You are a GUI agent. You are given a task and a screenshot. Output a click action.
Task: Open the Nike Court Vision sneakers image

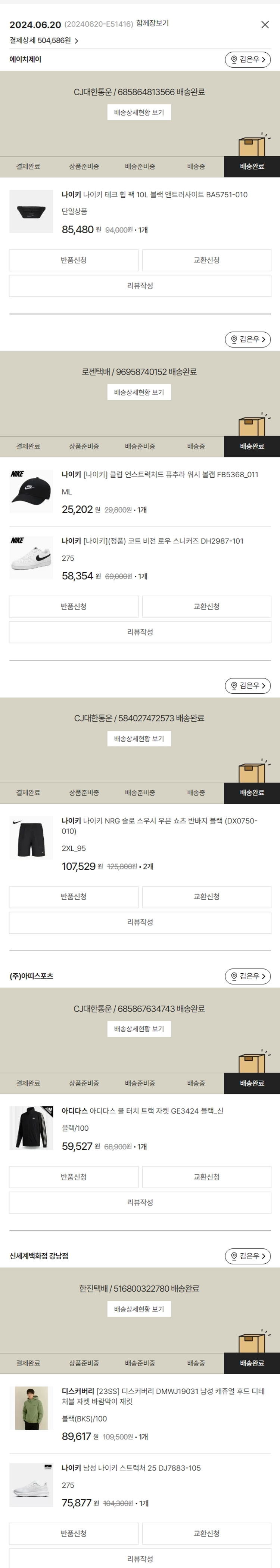point(32,558)
